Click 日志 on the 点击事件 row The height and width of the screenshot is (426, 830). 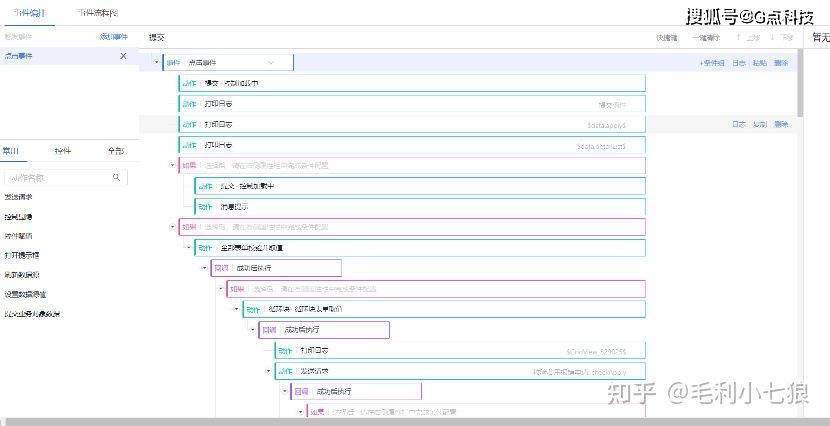(739, 62)
